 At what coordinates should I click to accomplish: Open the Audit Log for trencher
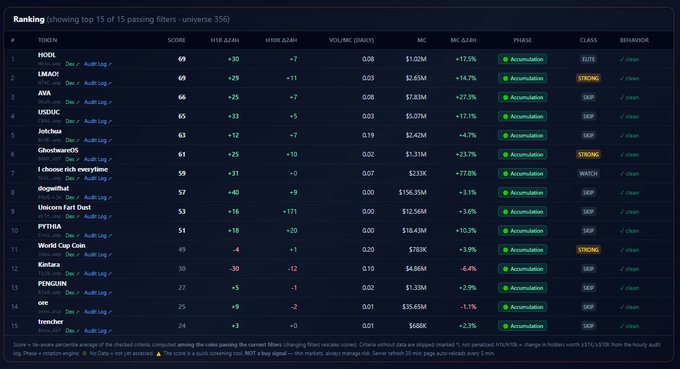coord(98,331)
